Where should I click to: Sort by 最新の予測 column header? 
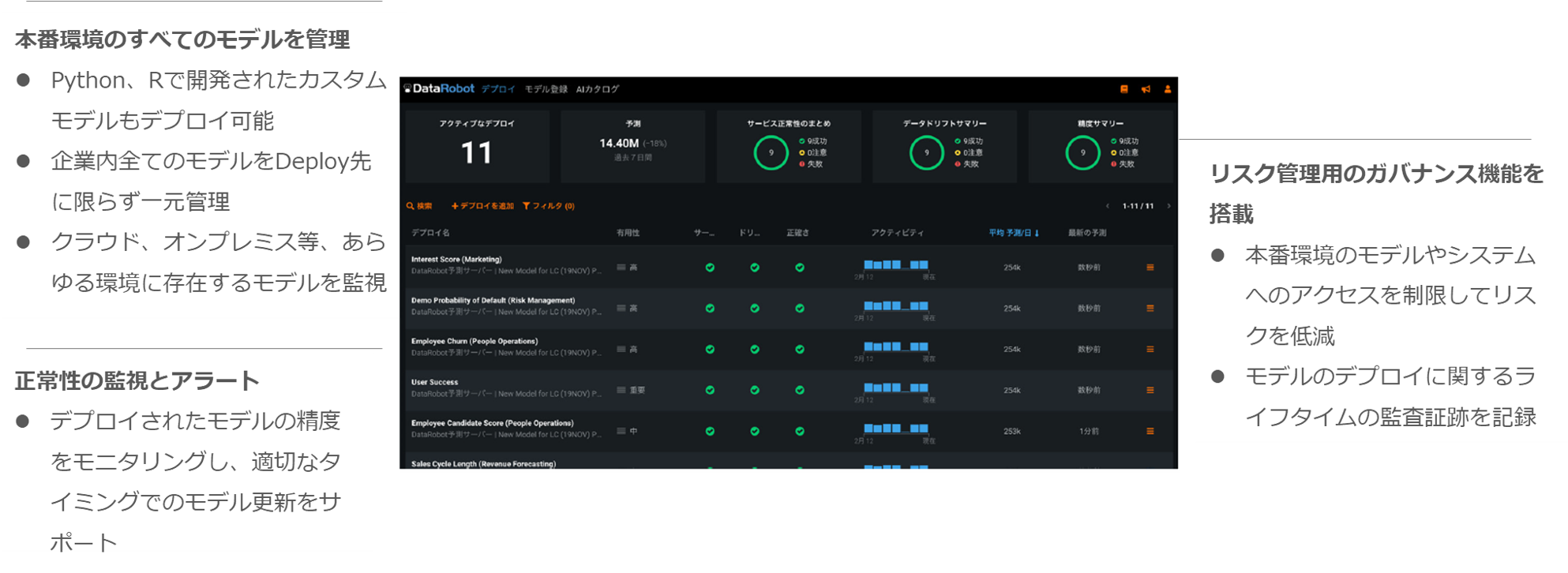coord(1087,233)
